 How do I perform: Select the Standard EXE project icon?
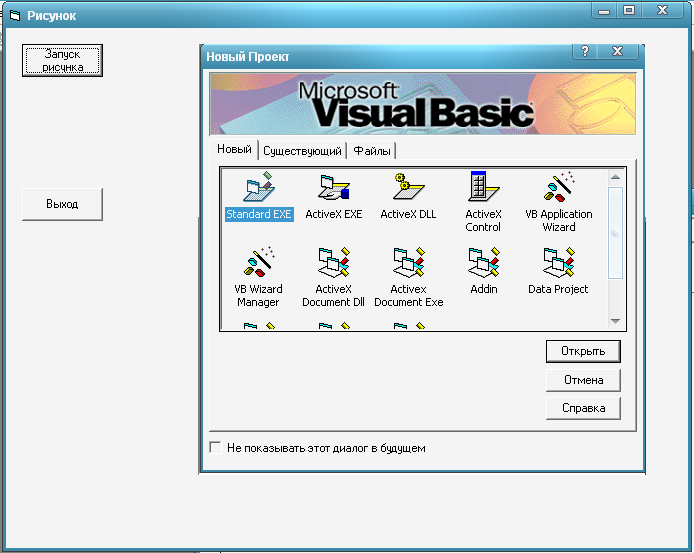point(259,188)
